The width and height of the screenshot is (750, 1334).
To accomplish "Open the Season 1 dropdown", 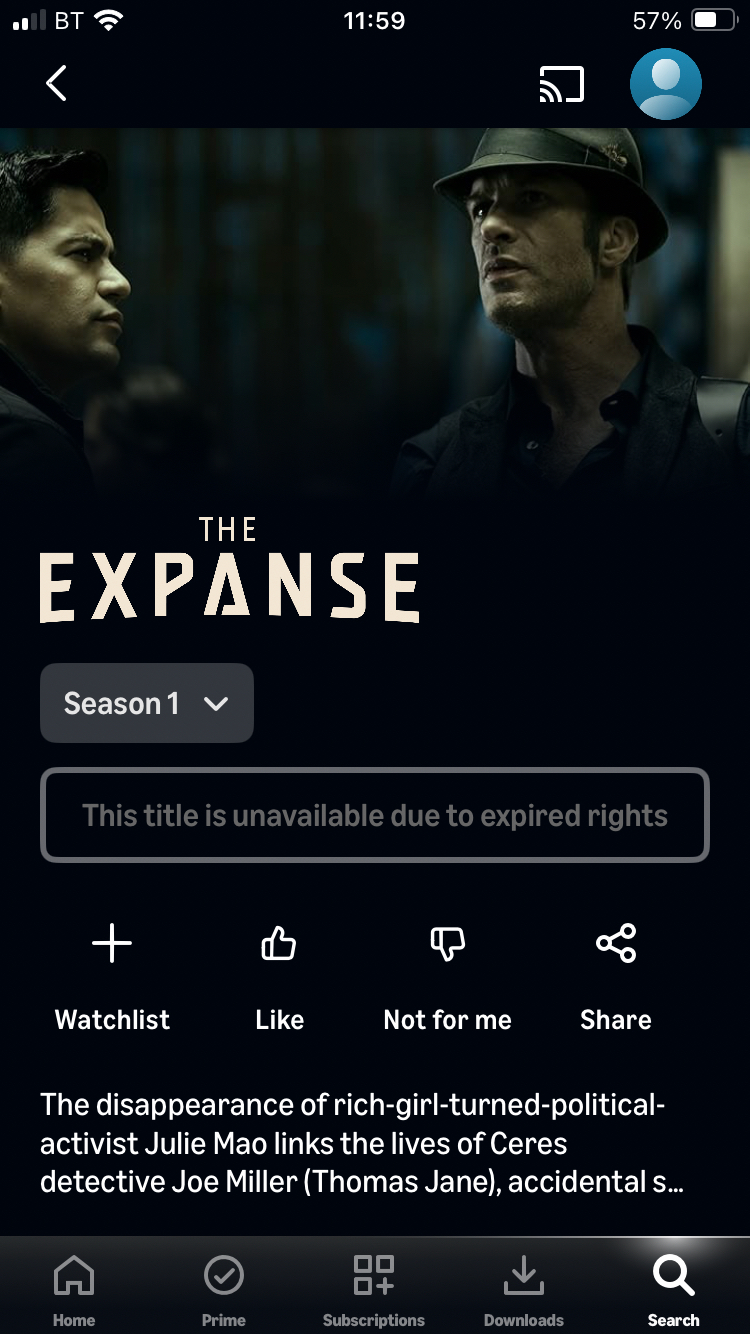I will 147,703.
